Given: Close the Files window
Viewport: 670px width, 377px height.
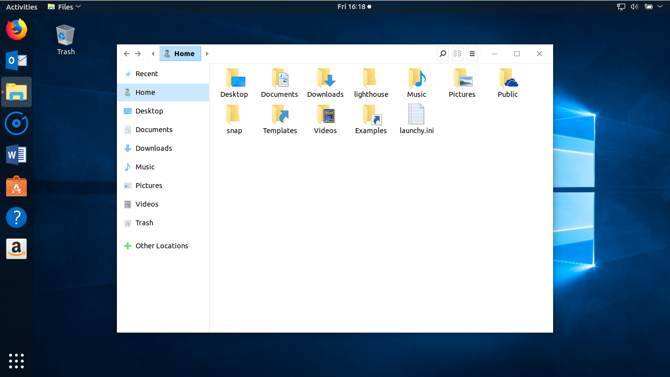Looking at the screenshot, I should click(539, 53).
